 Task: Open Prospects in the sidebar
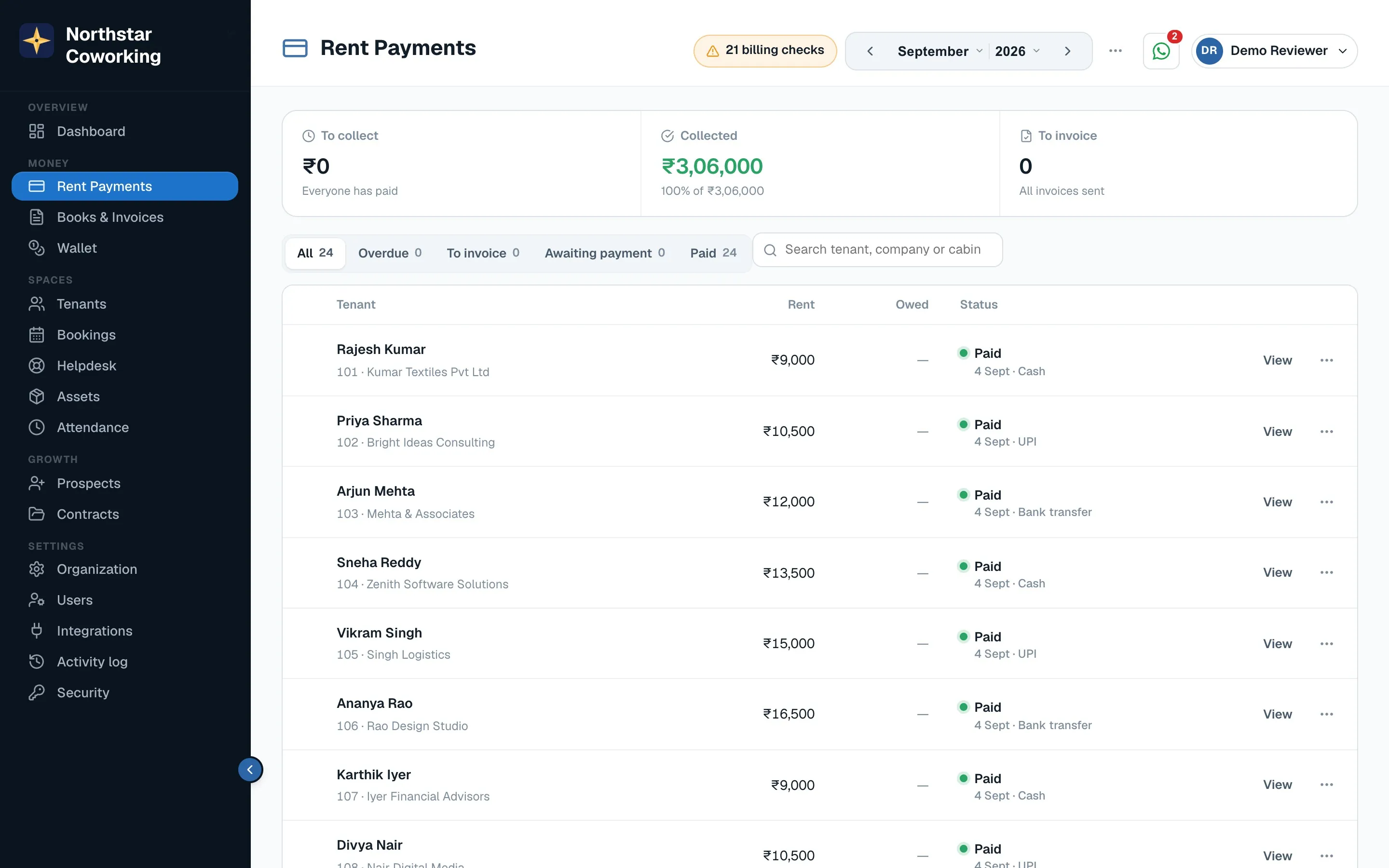(x=124, y=483)
